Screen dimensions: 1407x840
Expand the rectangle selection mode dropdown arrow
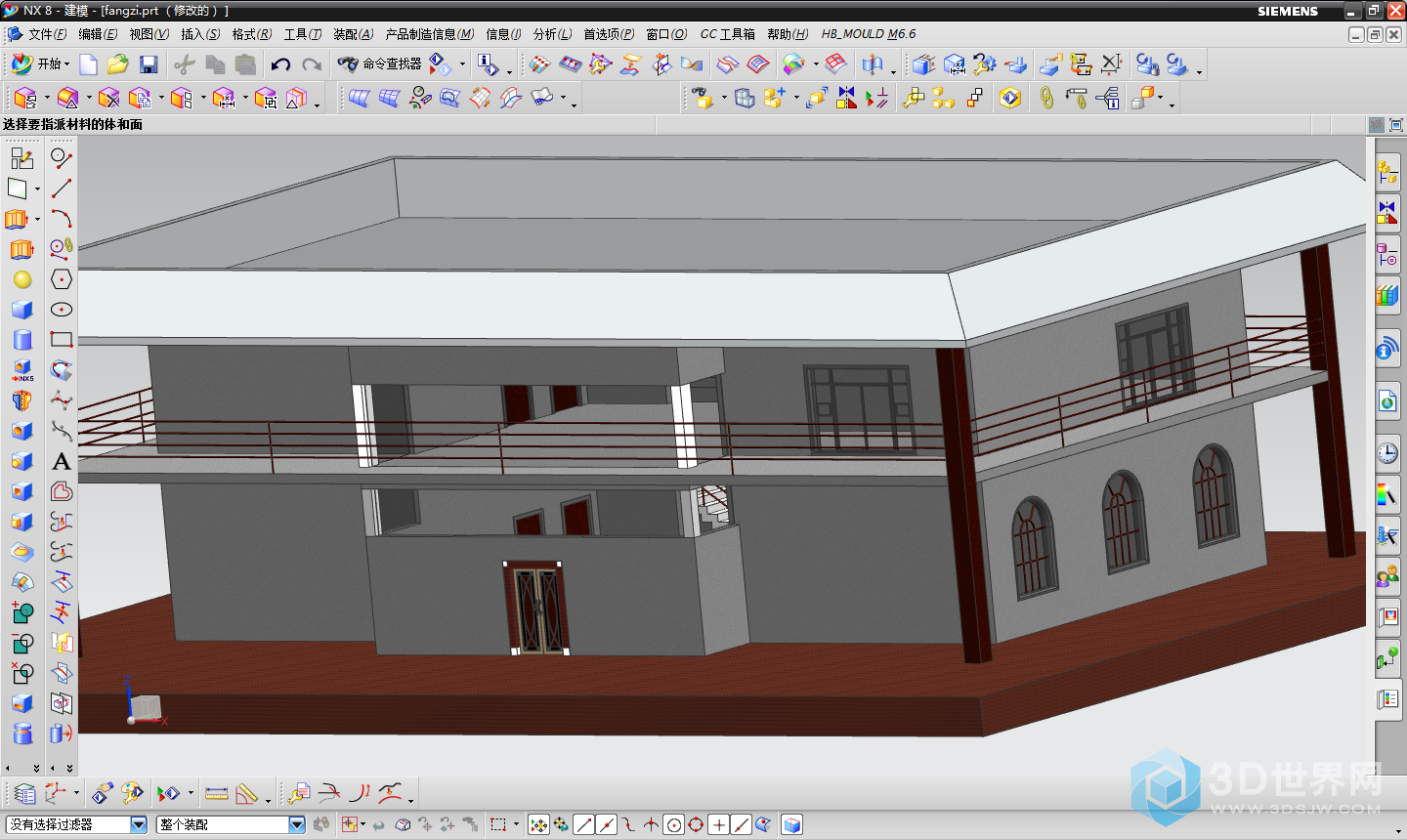pos(516,824)
